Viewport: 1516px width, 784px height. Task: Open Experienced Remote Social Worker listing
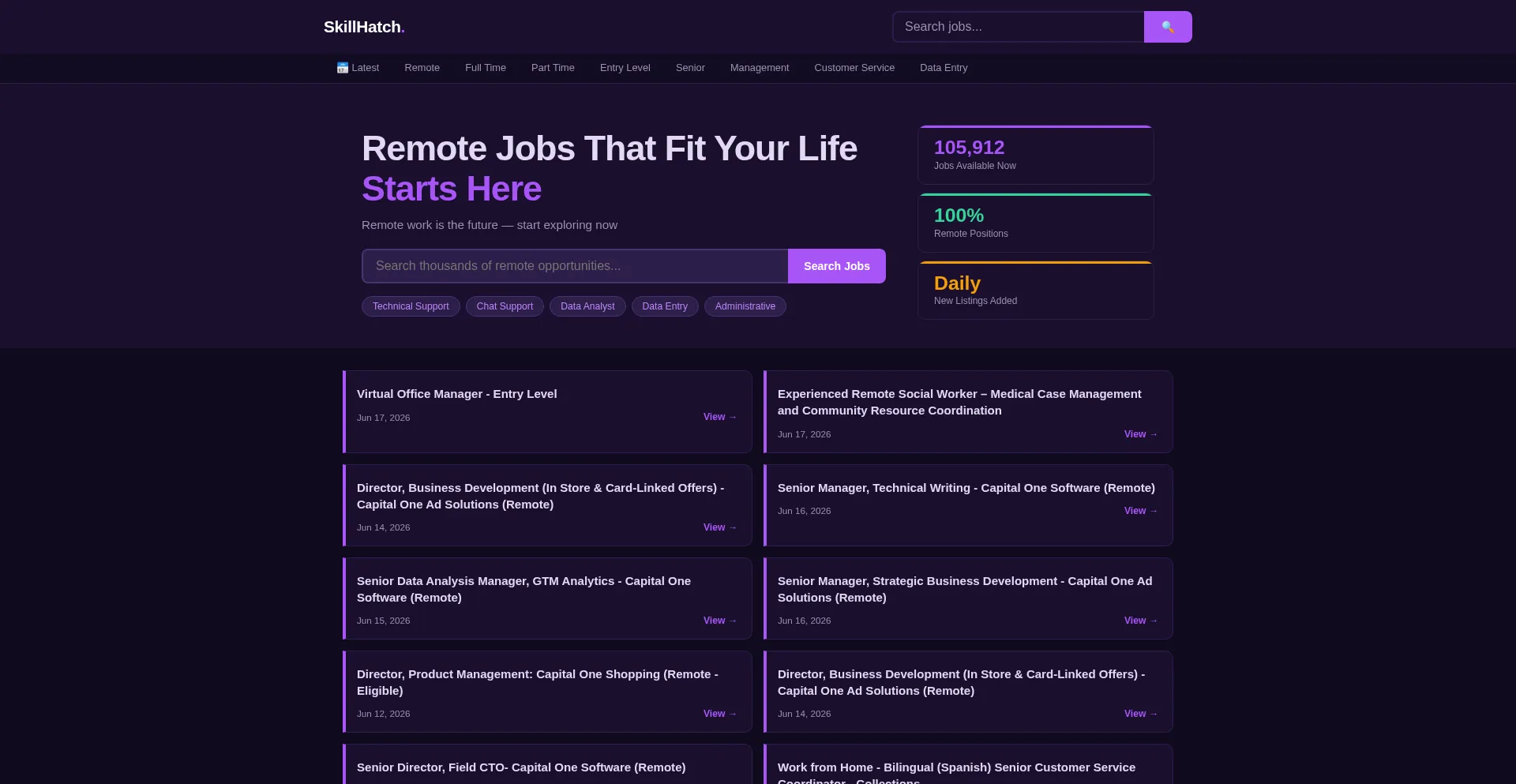click(959, 402)
